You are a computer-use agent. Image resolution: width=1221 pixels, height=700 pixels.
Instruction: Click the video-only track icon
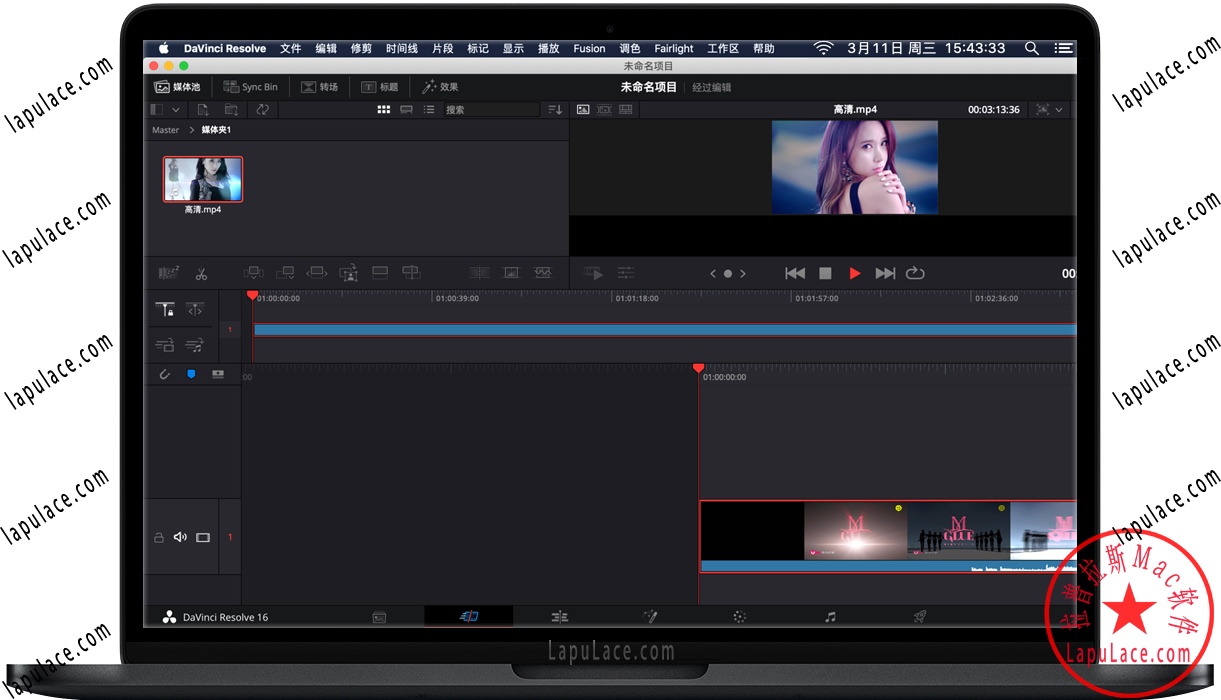pyautogui.click(x=165, y=345)
